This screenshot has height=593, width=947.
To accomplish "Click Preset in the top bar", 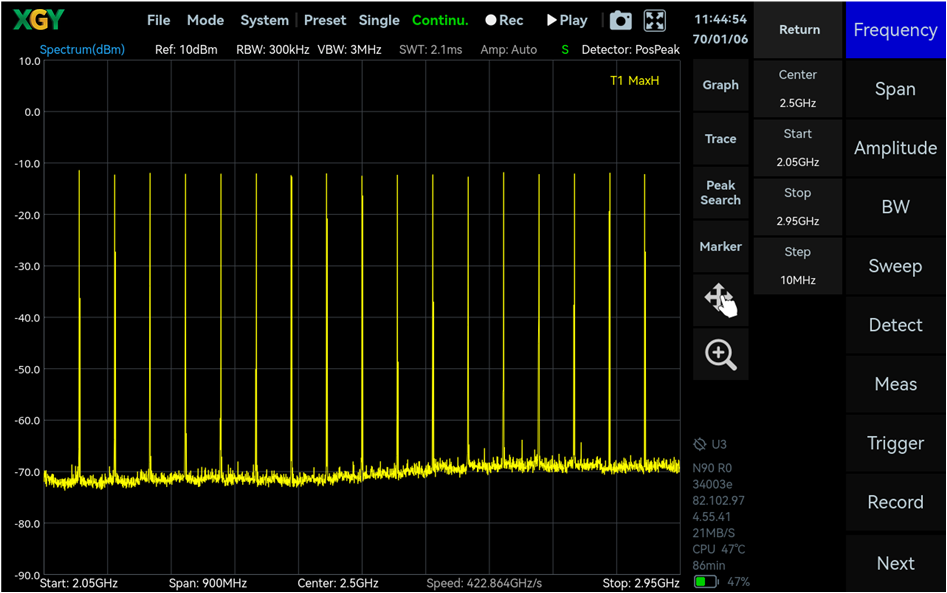I will coord(325,21).
